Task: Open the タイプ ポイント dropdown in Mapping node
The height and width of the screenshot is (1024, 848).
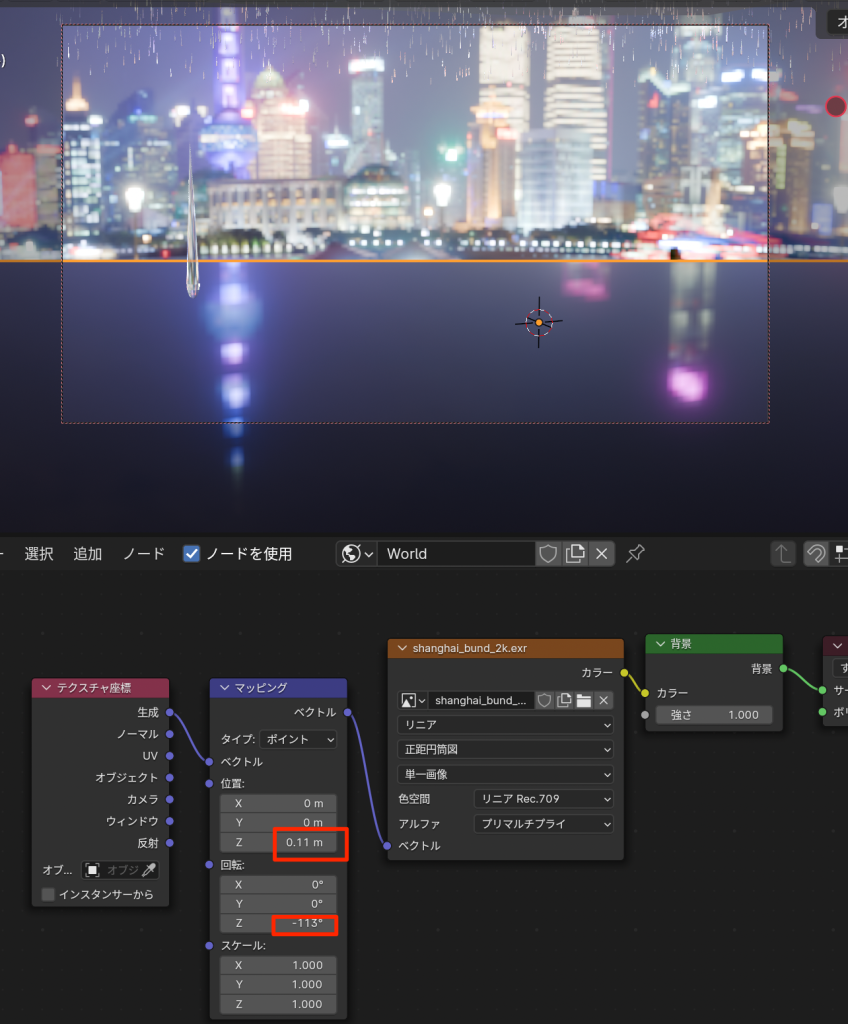Action: point(298,739)
